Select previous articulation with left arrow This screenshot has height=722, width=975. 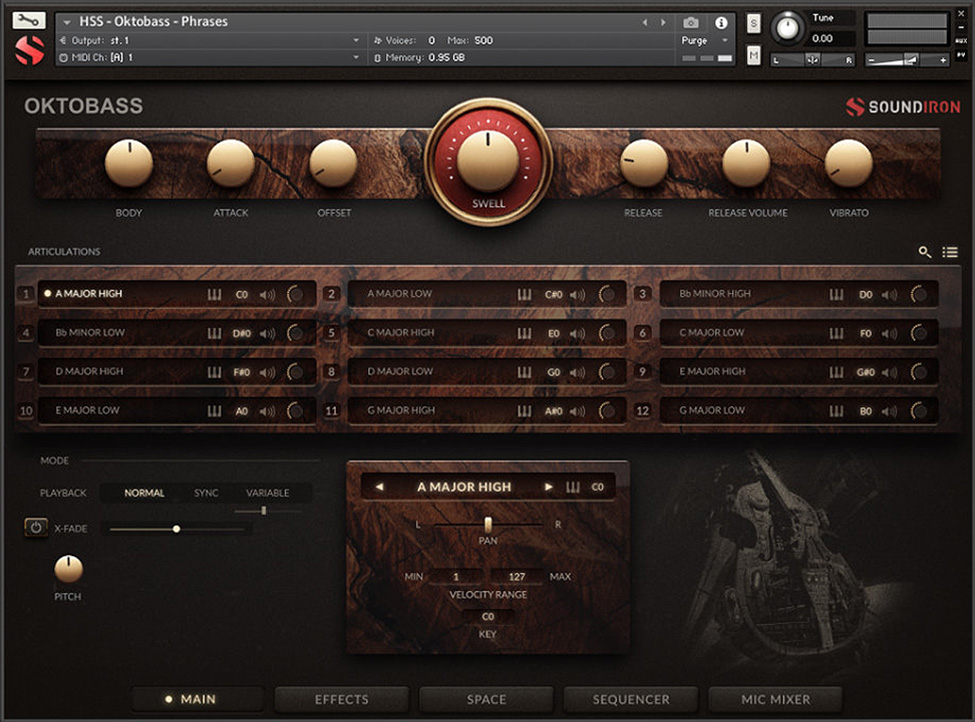coord(379,487)
